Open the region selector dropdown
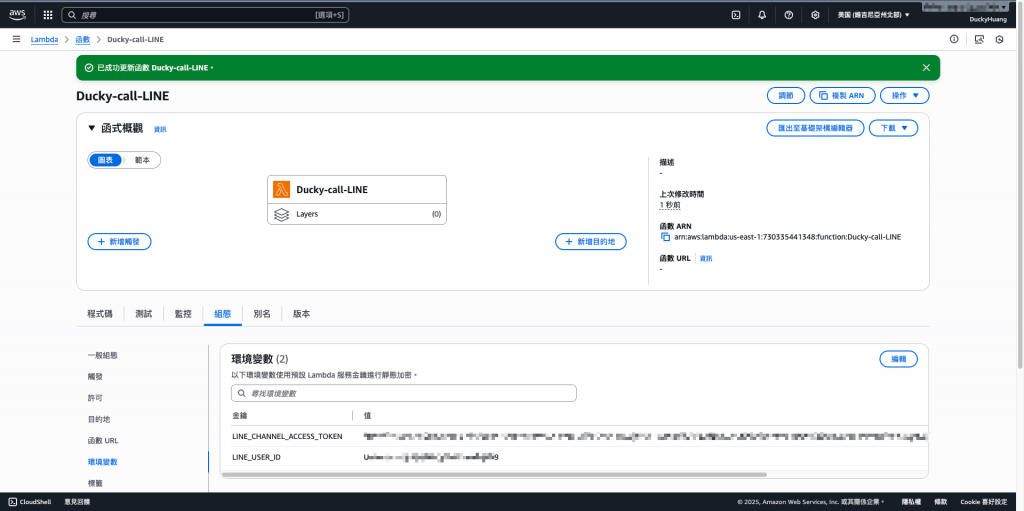The height and width of the screenshot is (511, 1024). [873, 14]
